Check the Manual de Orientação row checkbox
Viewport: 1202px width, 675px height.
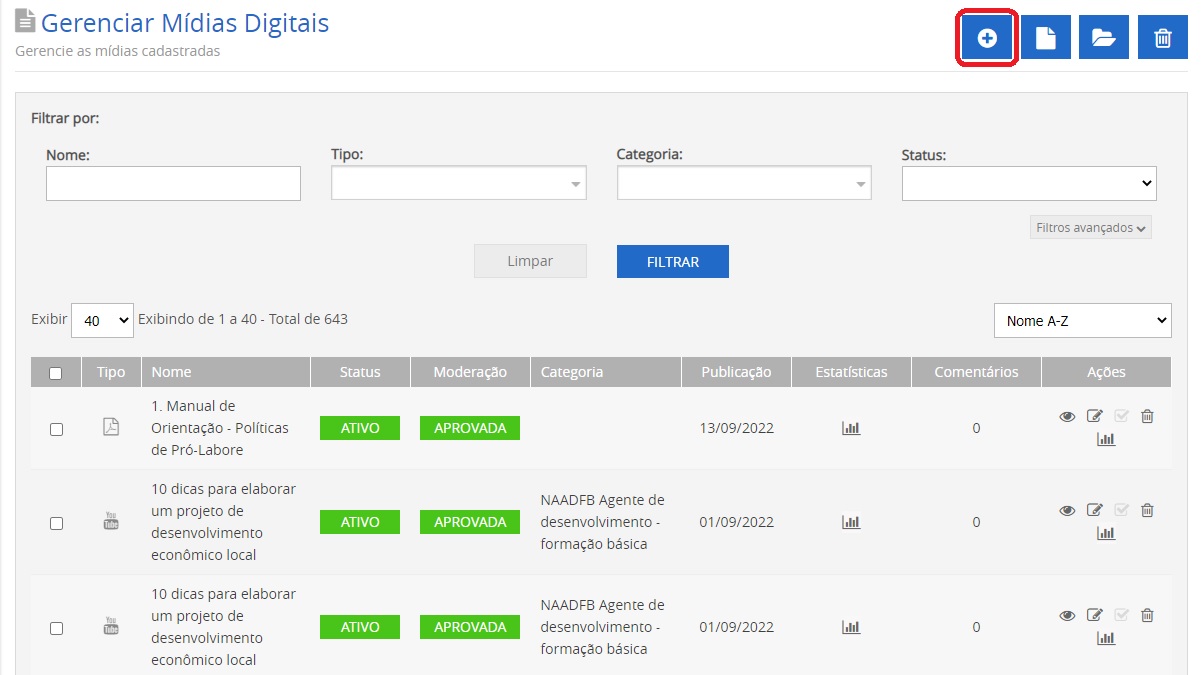[56, 429]
